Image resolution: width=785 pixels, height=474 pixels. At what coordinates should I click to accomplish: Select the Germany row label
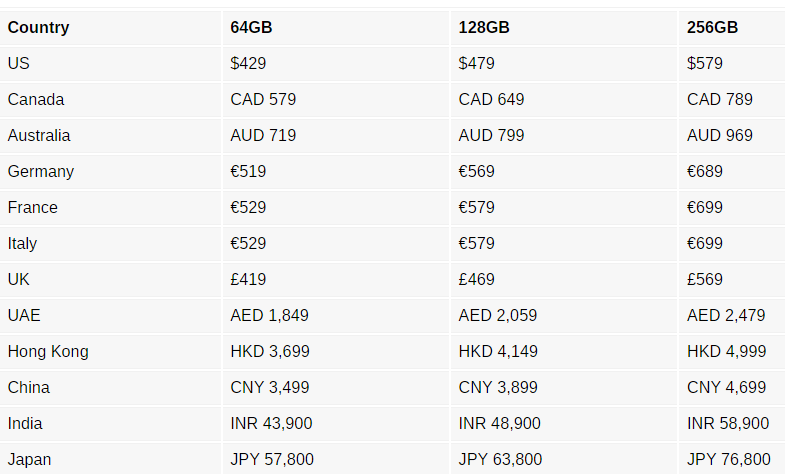click(x=41, y=172)
